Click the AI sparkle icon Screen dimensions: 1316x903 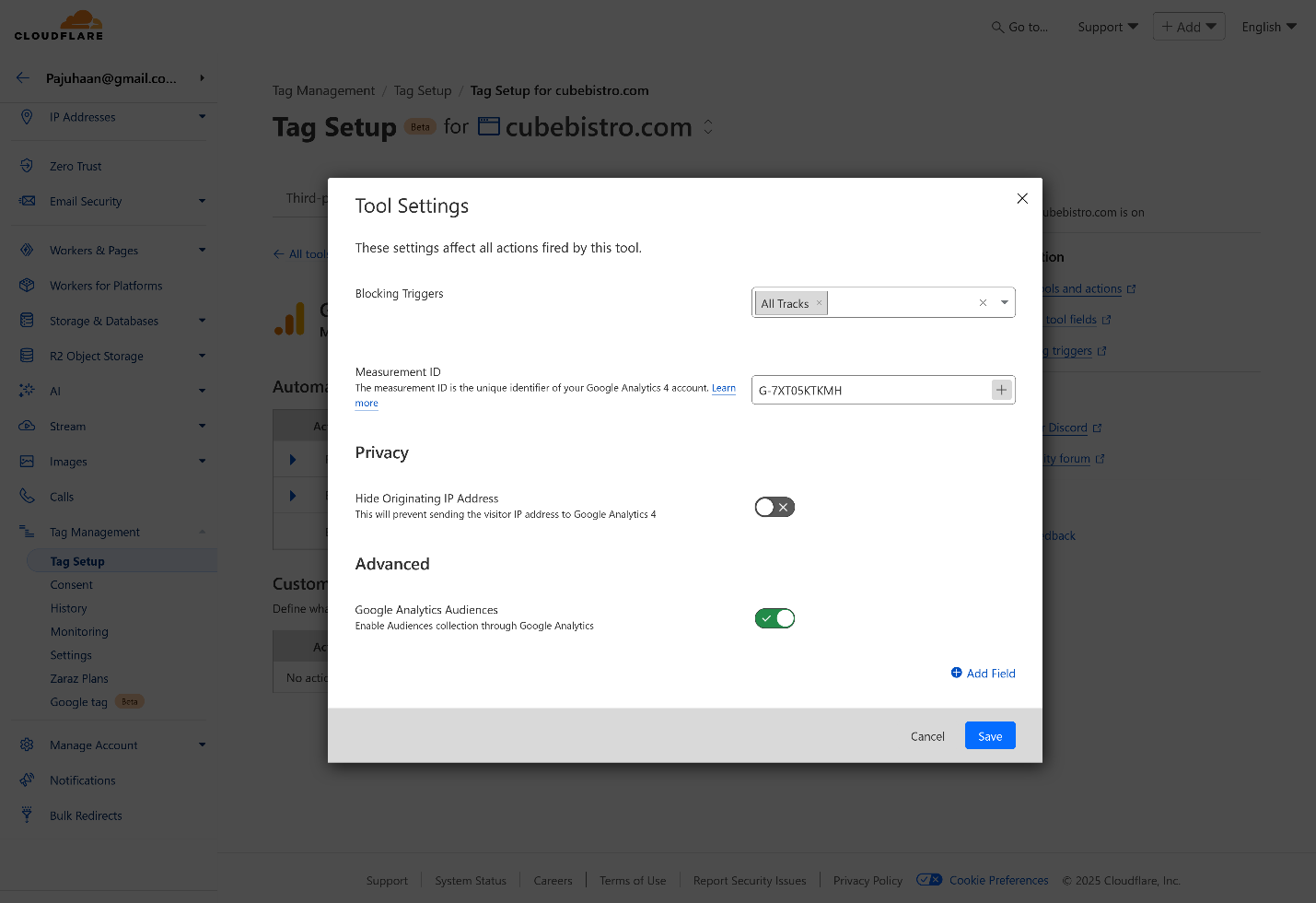[x=27, y=391]
